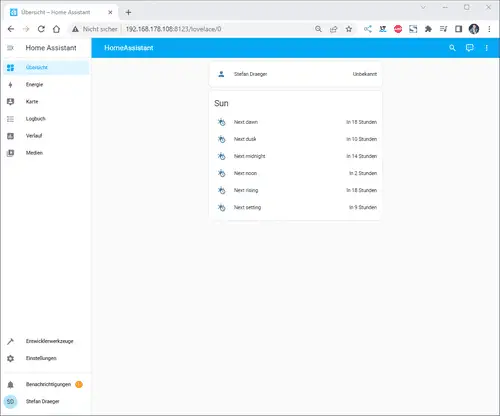Open Stefan Draeger person entity row
Image resolution: width=500 pixels, height=416 pixels.
[295, 74]
